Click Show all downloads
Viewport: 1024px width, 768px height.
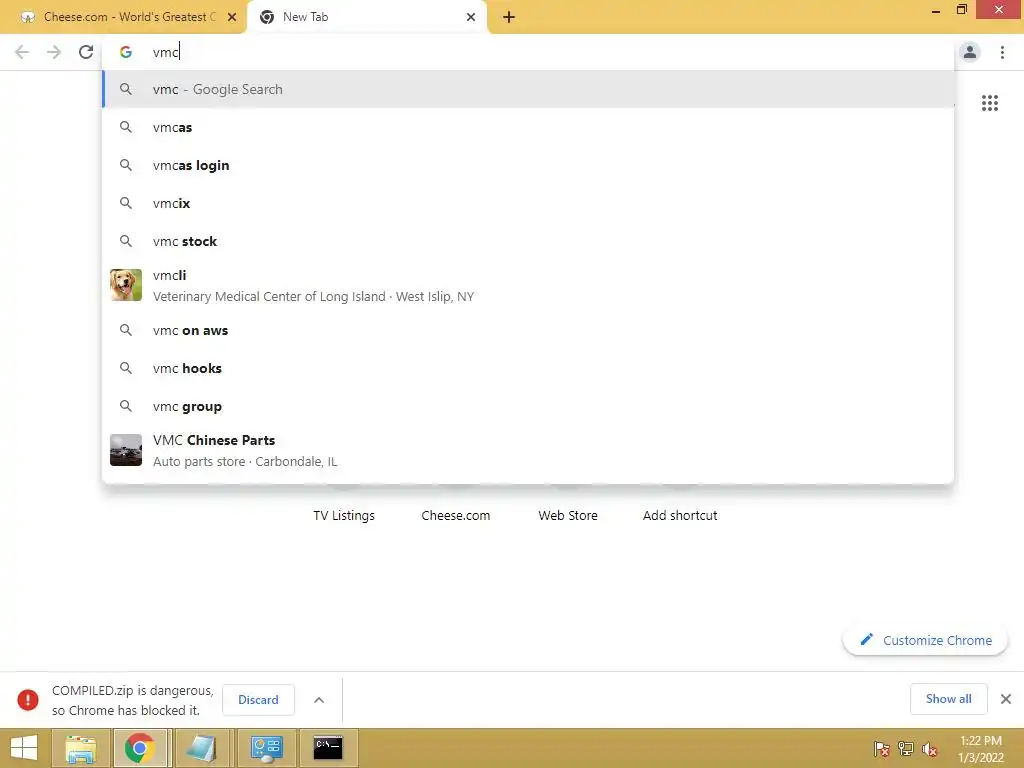point(948,699)
